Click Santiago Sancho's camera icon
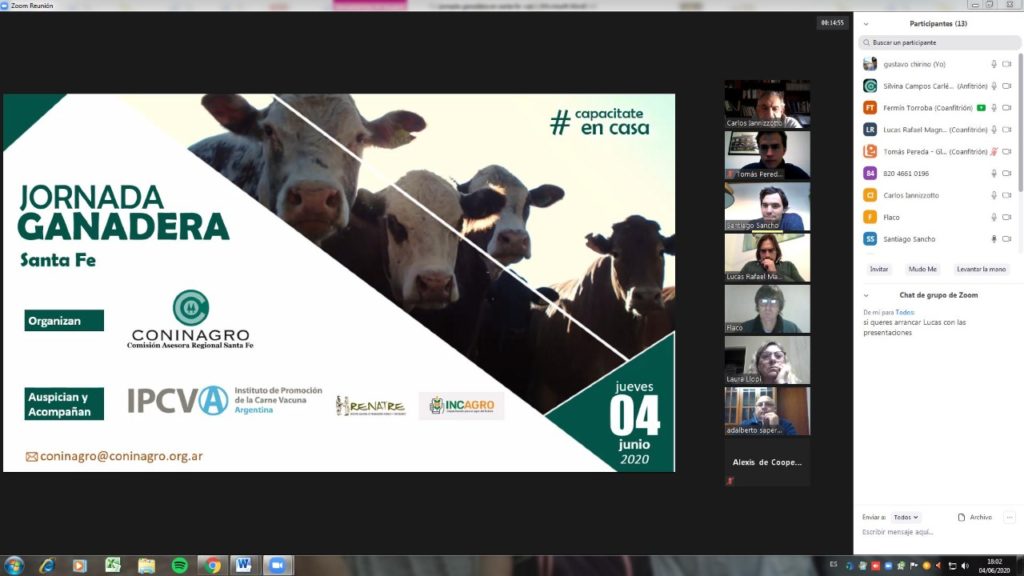1024x576 pixels. click(1007, 239)
